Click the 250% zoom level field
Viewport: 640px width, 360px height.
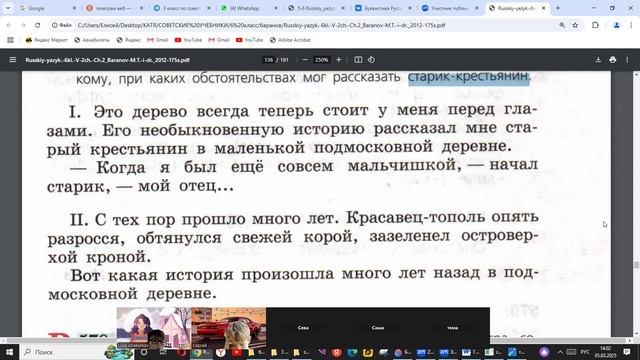(321, 60)
